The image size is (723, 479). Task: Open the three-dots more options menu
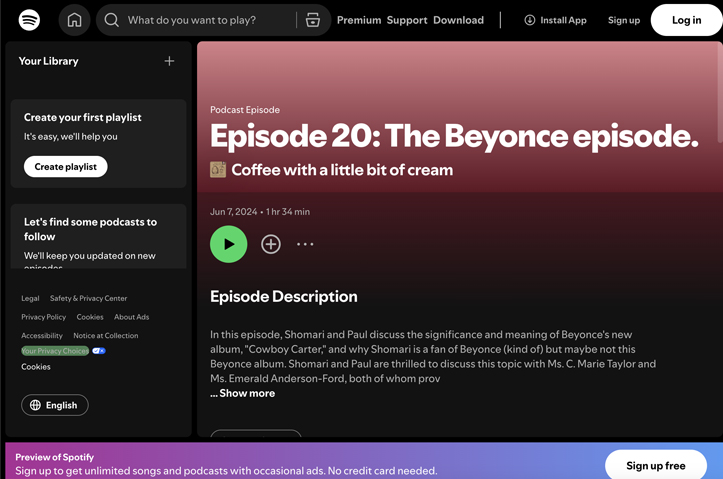305,244
